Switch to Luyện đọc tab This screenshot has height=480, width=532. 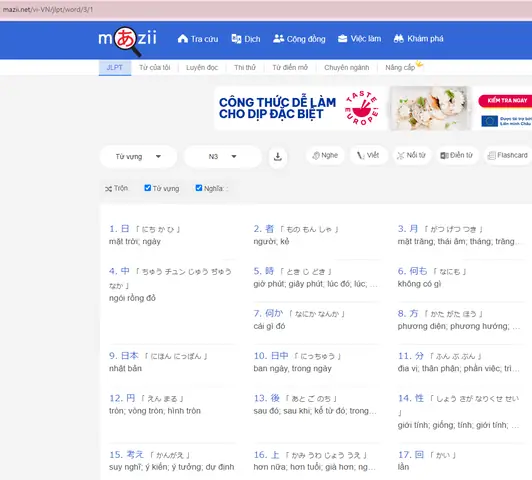(202, 68)
